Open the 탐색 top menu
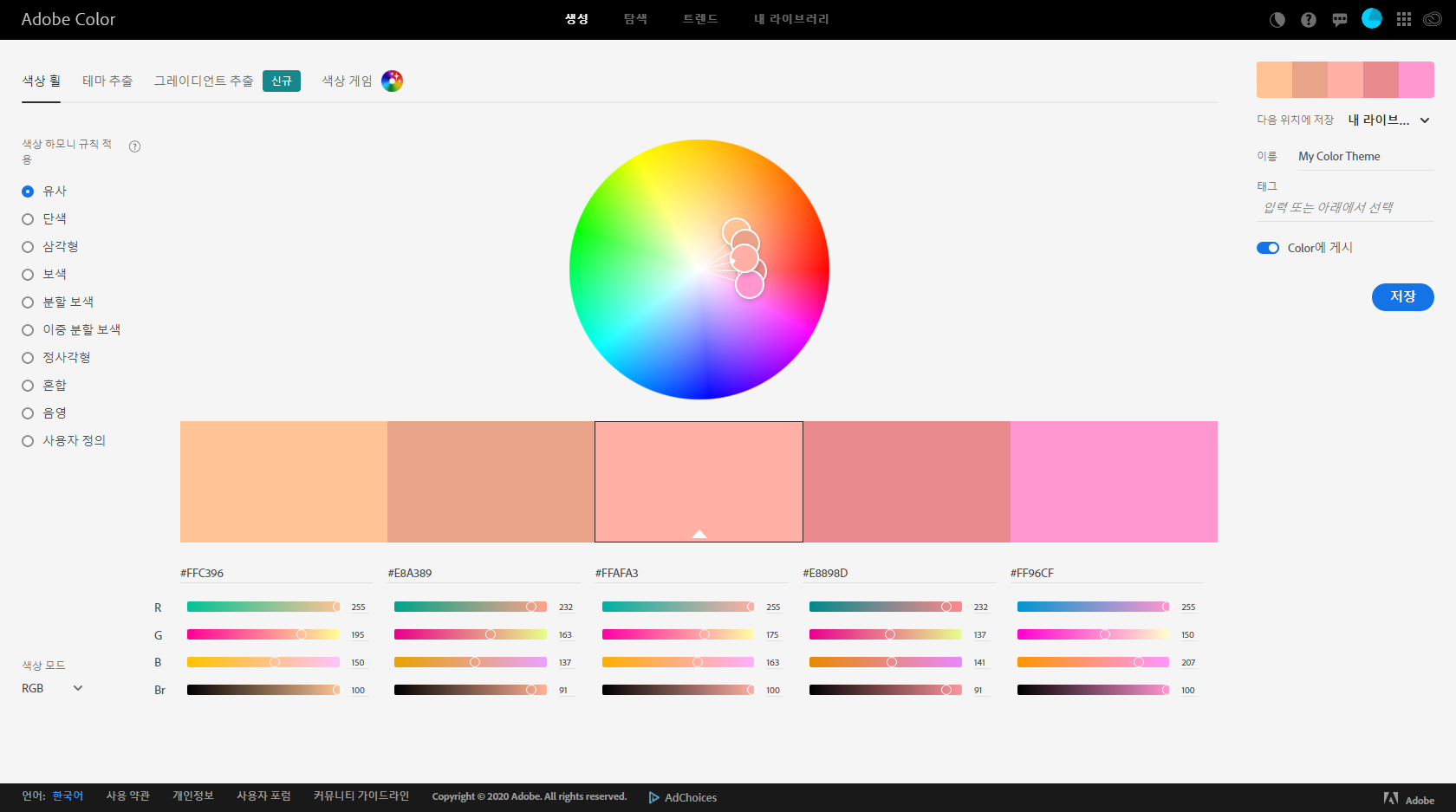Viewport: 1456px width, 812px height. pos(635,19)
